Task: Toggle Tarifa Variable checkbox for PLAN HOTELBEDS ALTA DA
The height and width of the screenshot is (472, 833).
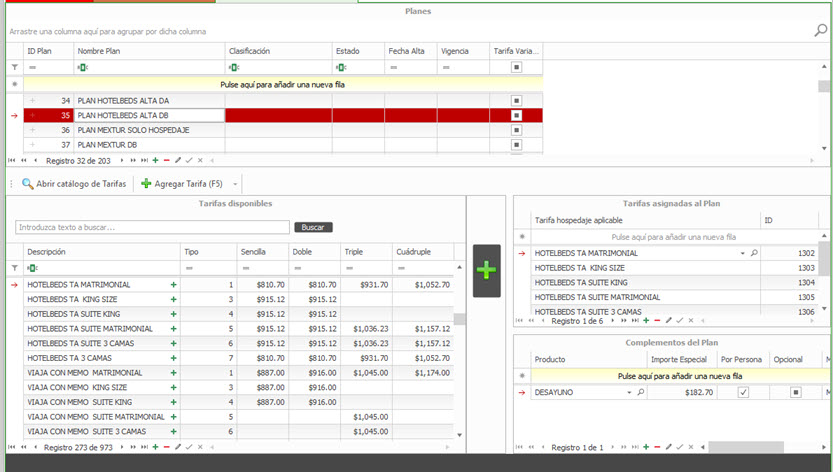Action: coord(516,101)
